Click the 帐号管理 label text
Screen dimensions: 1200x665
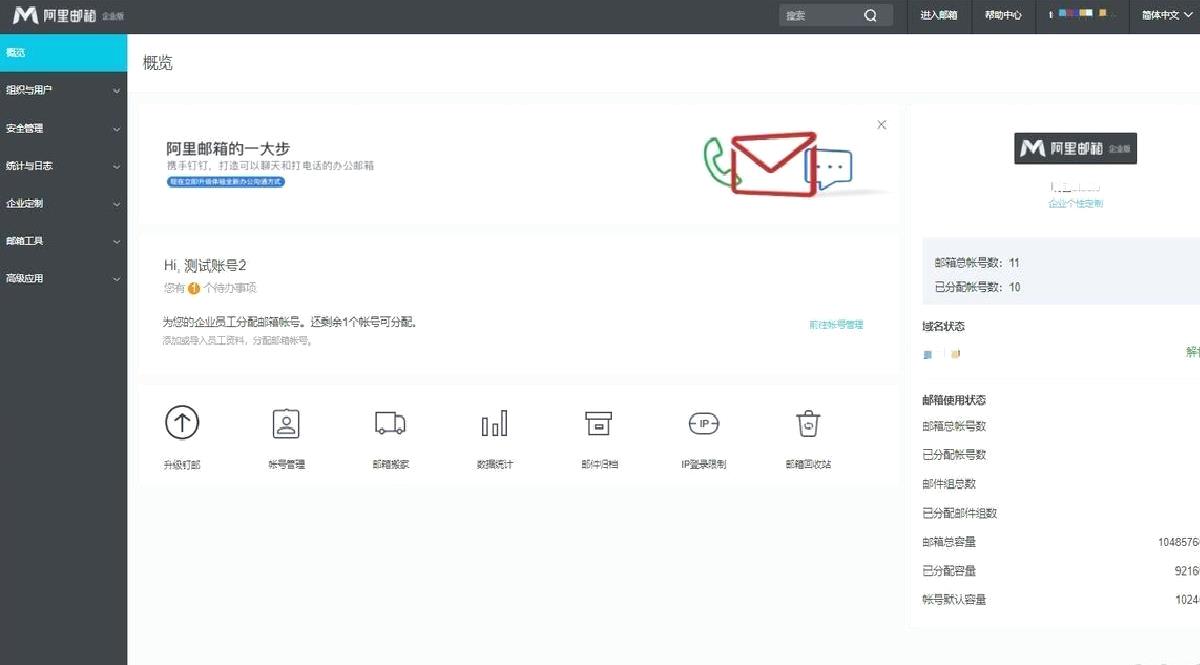pyautogui.click(x=286, y=464)
